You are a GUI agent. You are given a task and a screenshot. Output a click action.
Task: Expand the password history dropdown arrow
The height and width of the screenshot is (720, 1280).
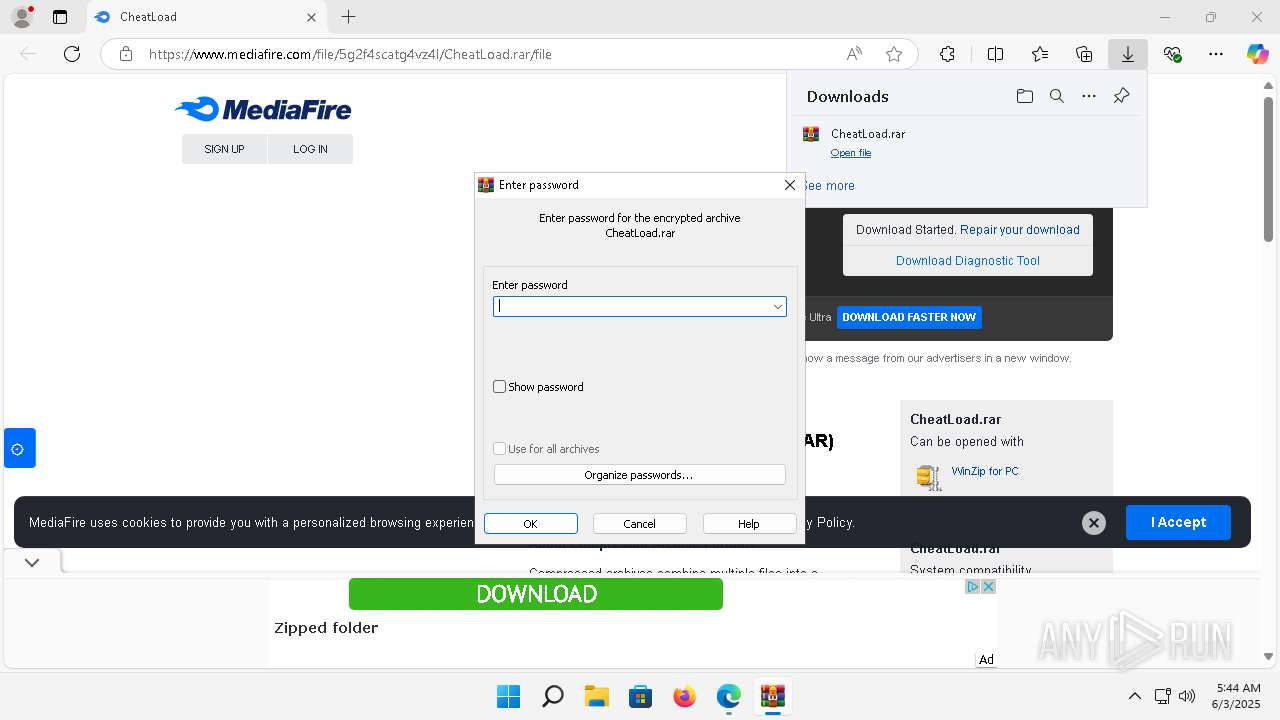pos(777,307)
